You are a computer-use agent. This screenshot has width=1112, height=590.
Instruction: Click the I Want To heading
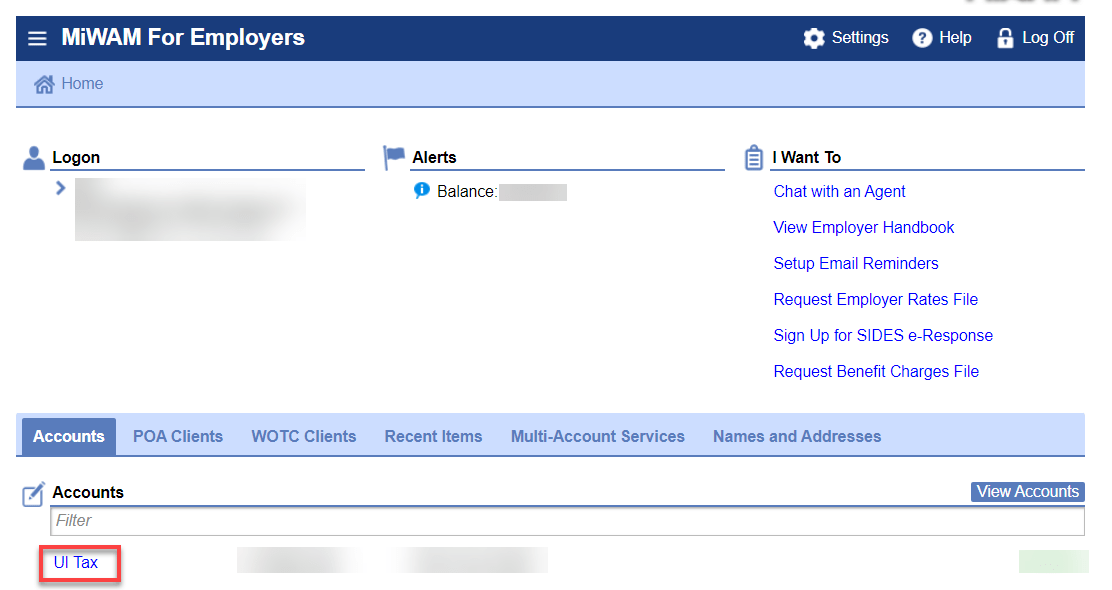[806, 157]
